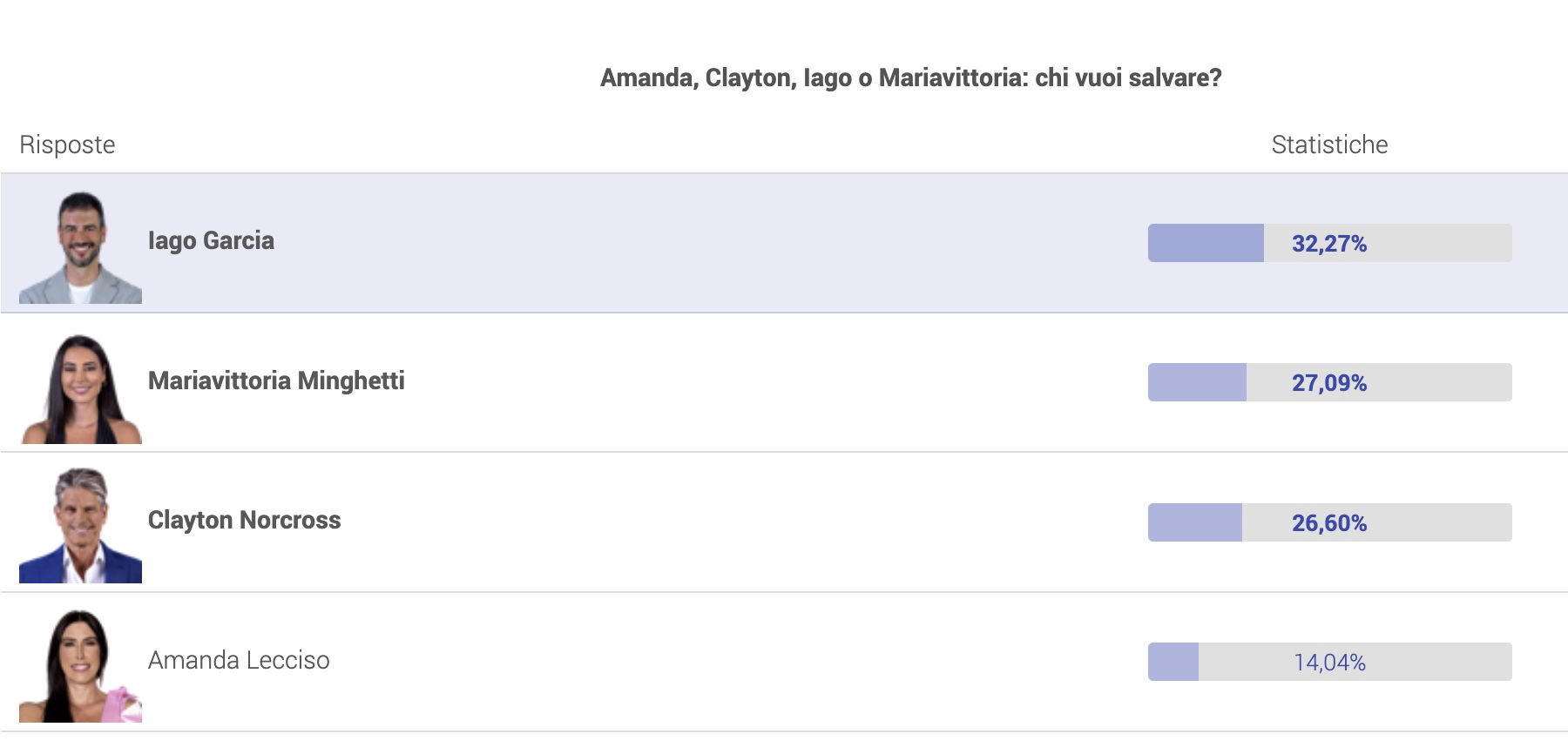
Task: Click the 14,04% percentage text
Action: [1329, 663]
